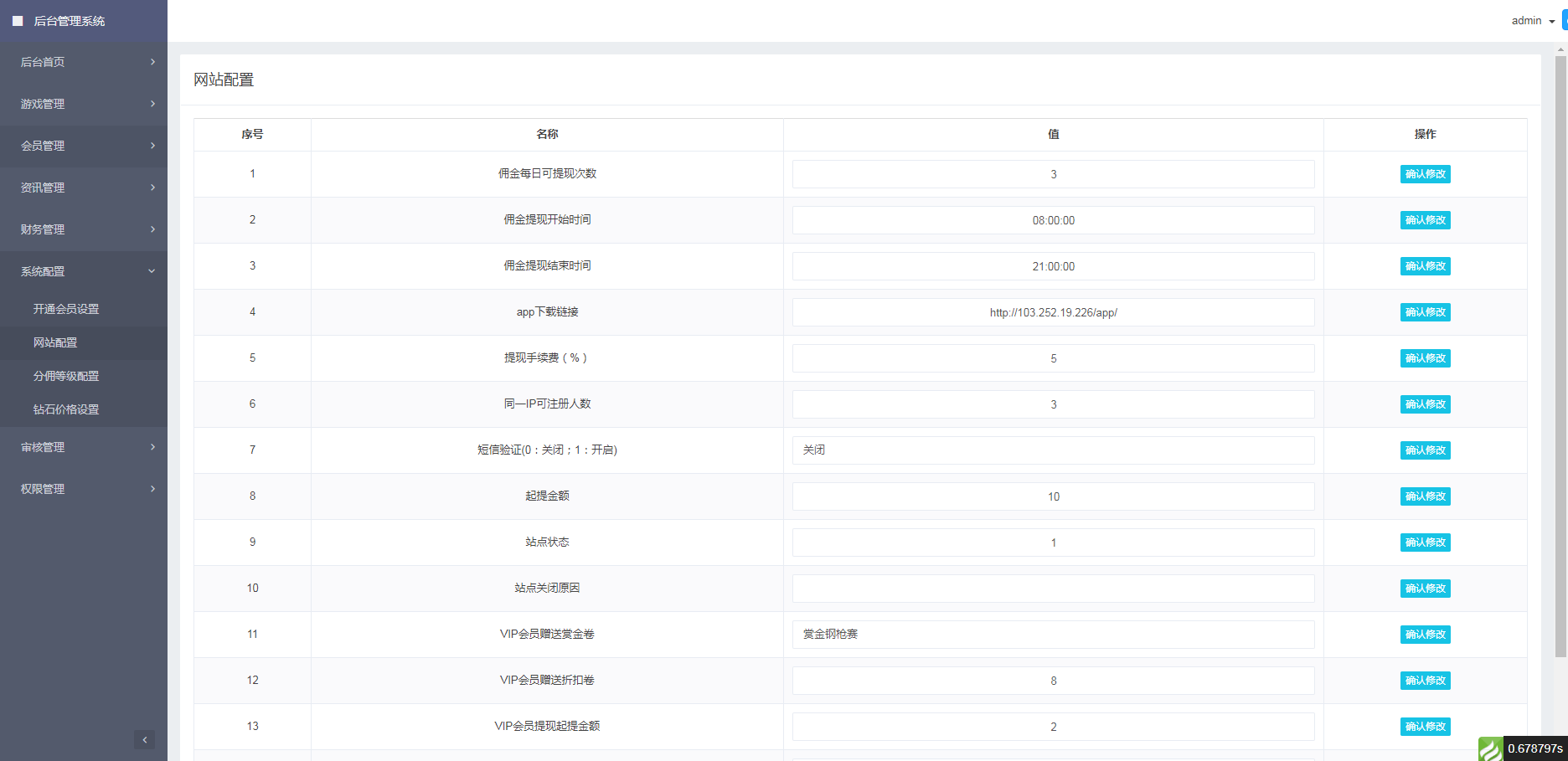Click 确认修改 for 站点状态 row
Screen dimensions: 1568x761
(1425, 542)
